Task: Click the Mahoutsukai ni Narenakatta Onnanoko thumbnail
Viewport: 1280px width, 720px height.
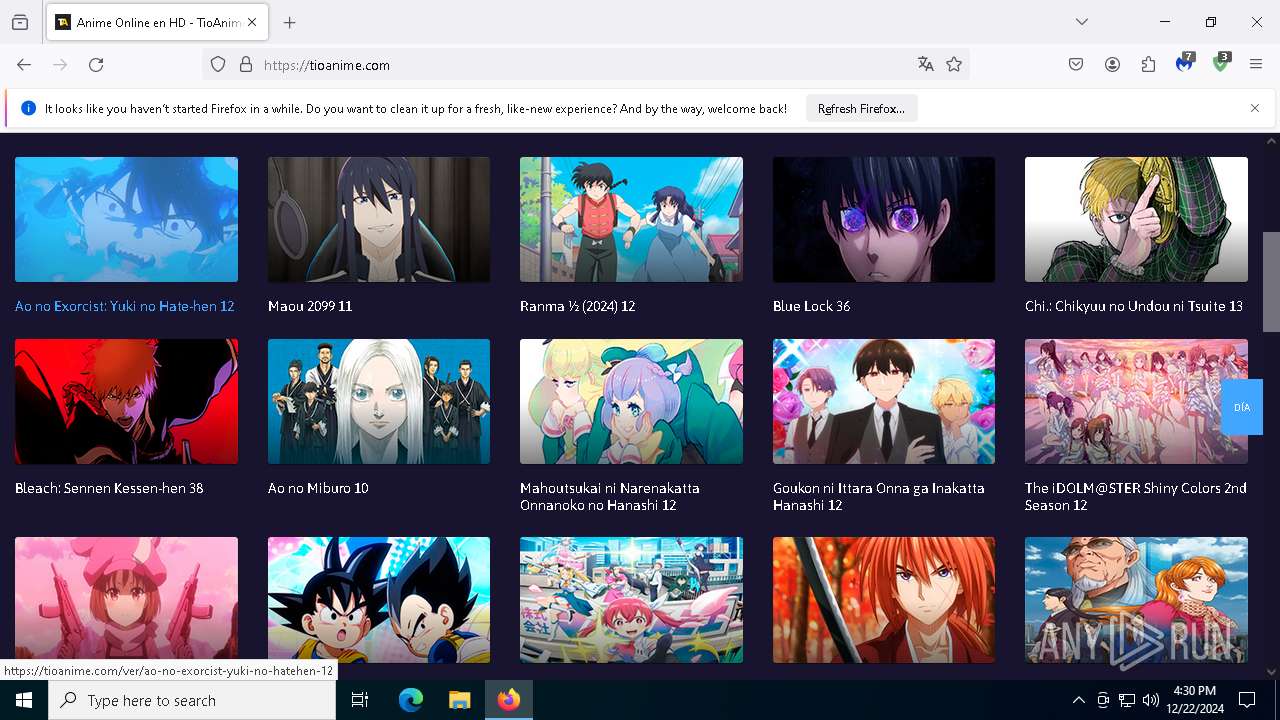Action: pos(631,401)
